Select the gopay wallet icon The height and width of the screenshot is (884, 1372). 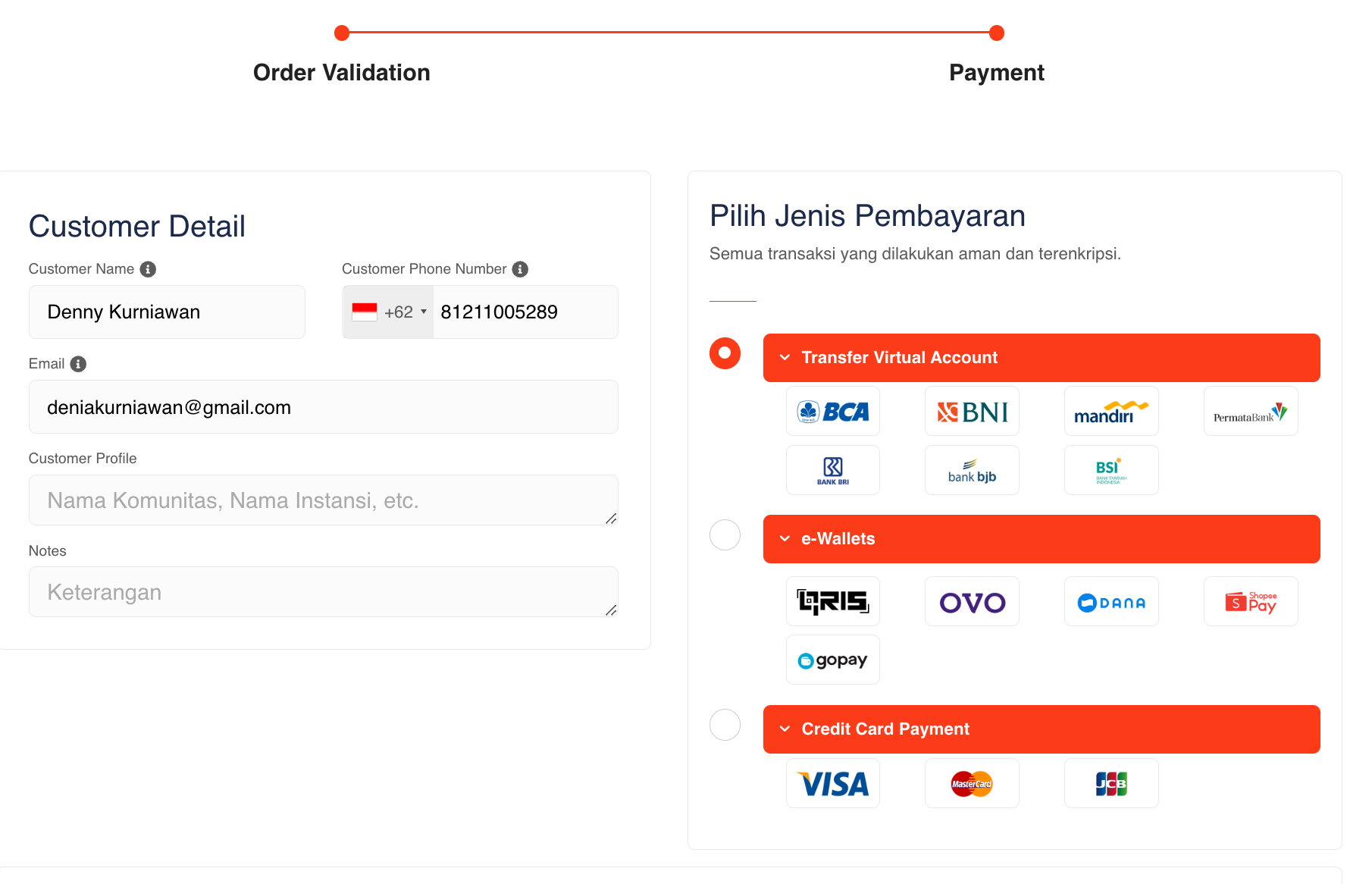click(832, 660)
